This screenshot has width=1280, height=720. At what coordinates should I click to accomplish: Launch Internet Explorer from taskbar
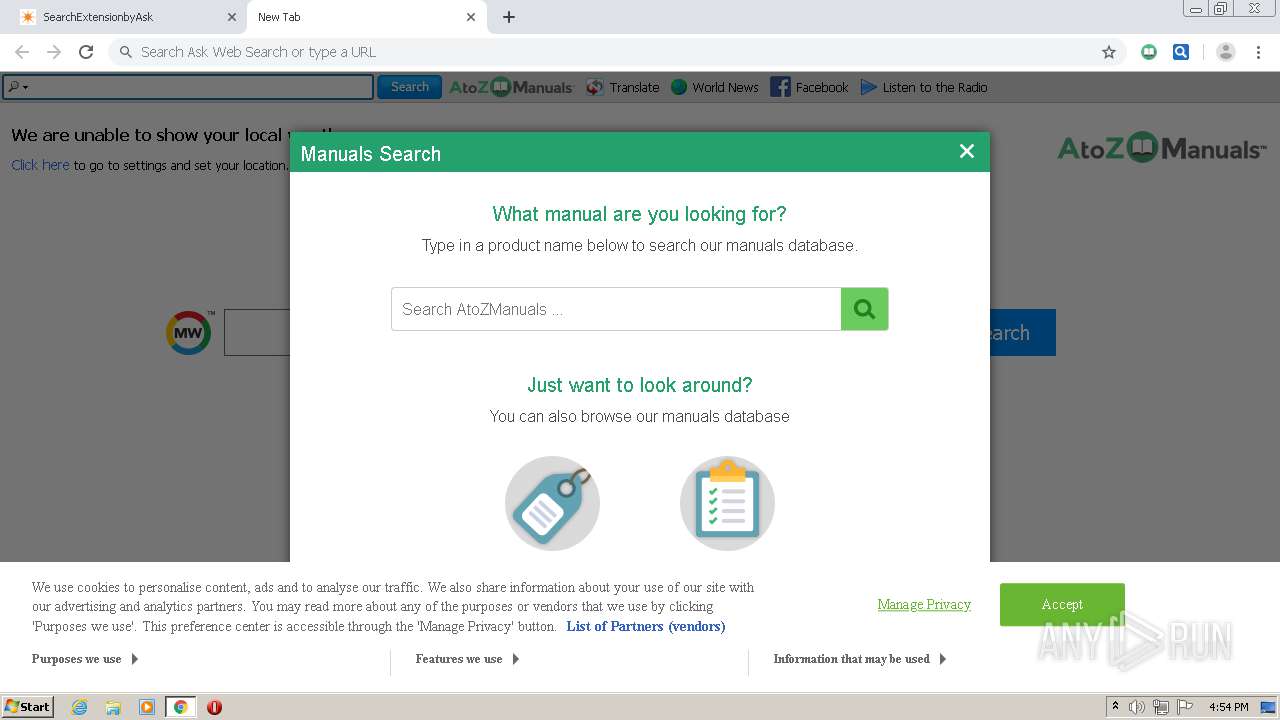click(79, 707)
